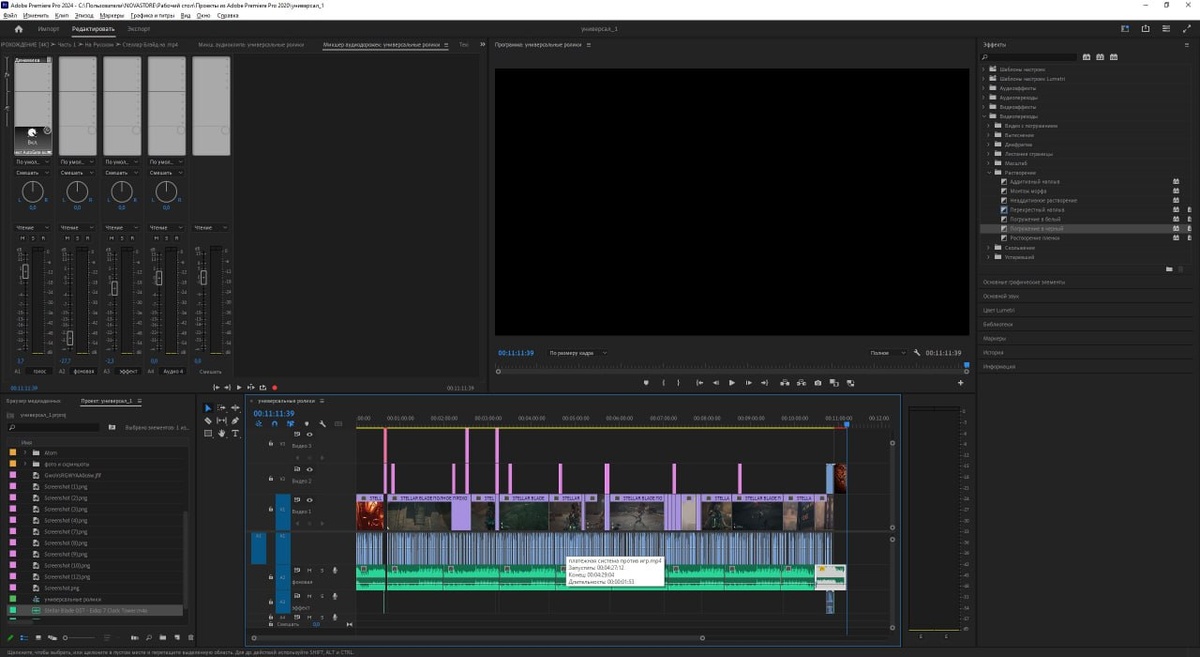1200x657 pixels.
Task: Open timeline display settings wrench
Action: (322, 423)
